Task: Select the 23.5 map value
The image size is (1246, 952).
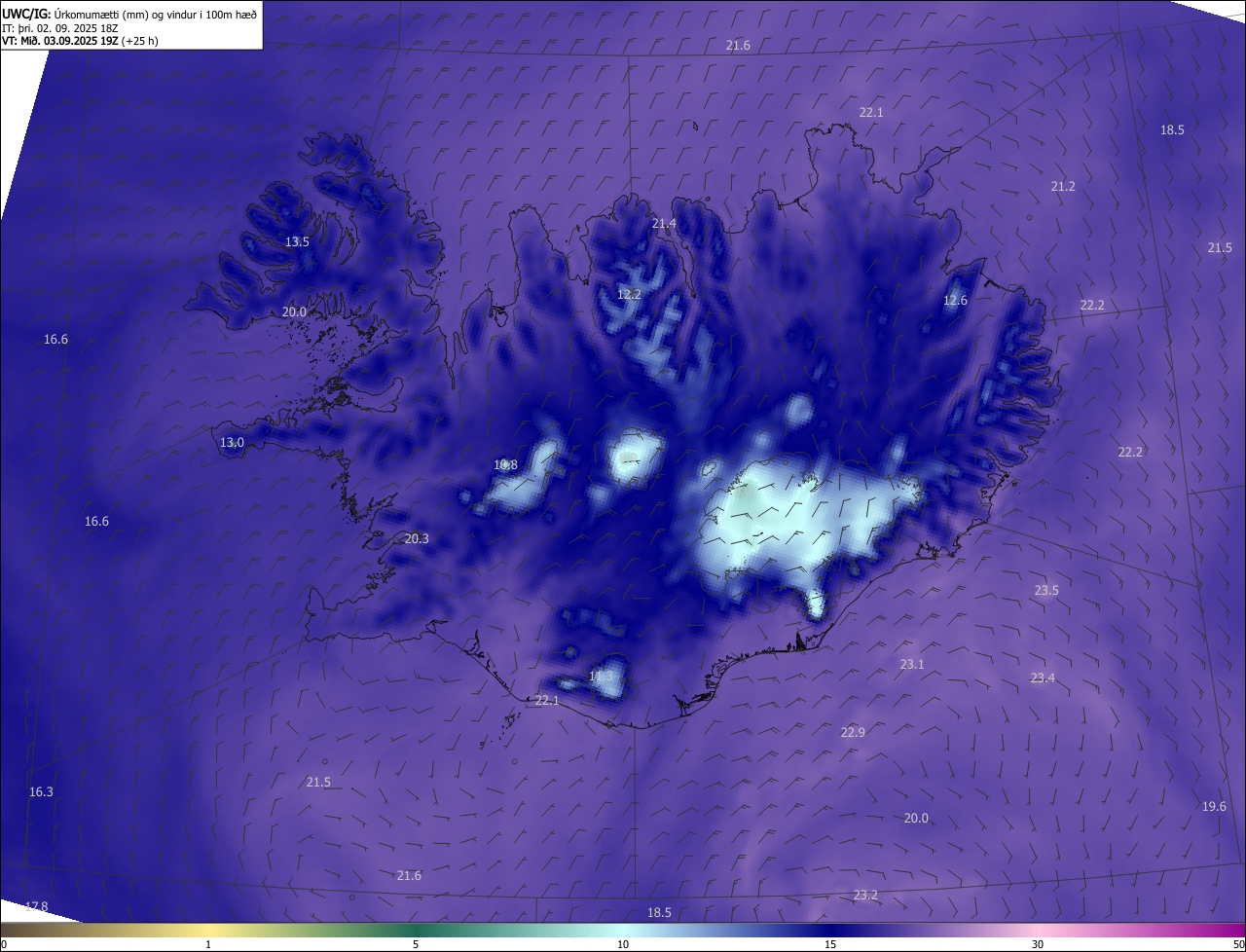Action: coord(1046,591)
